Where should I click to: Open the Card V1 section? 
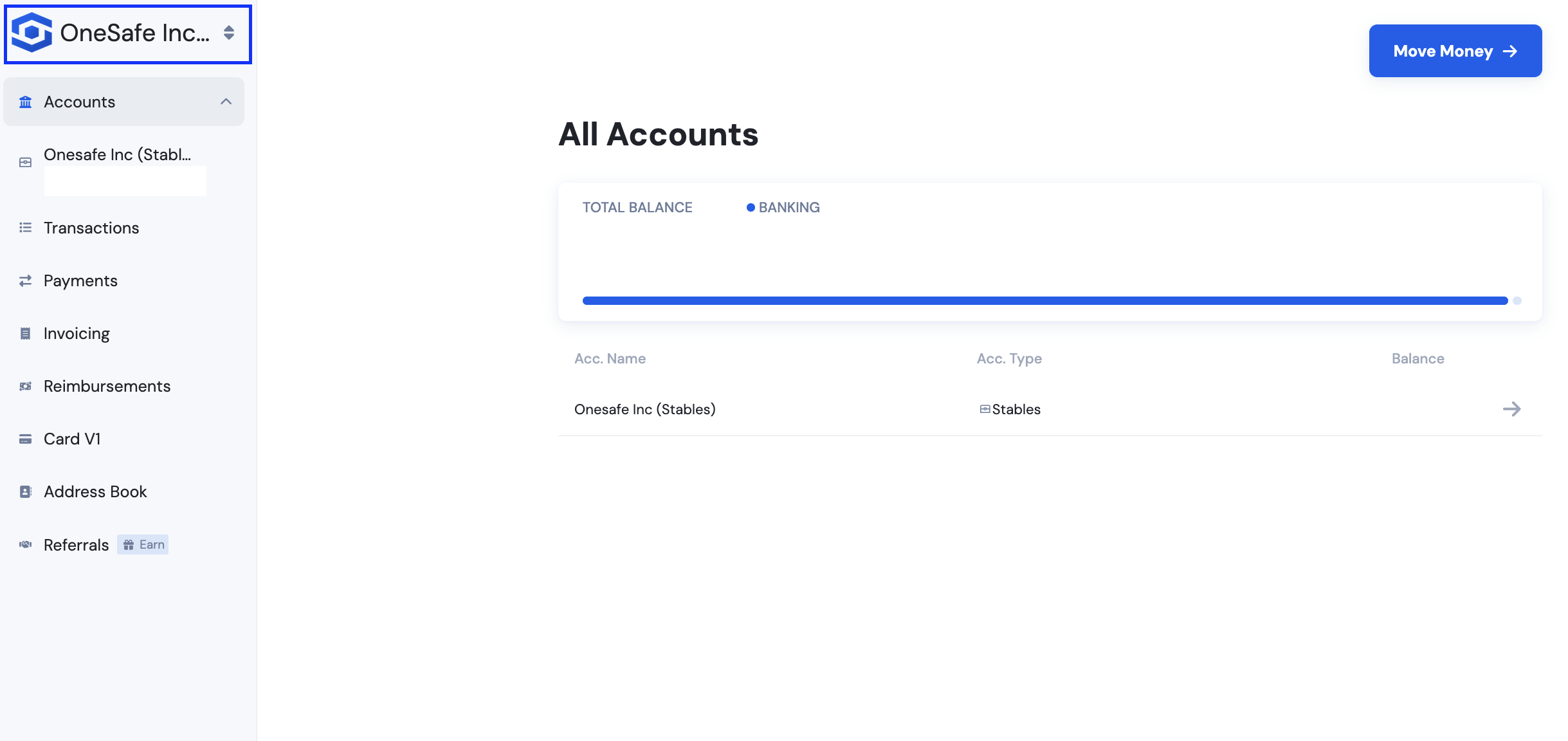72,439
